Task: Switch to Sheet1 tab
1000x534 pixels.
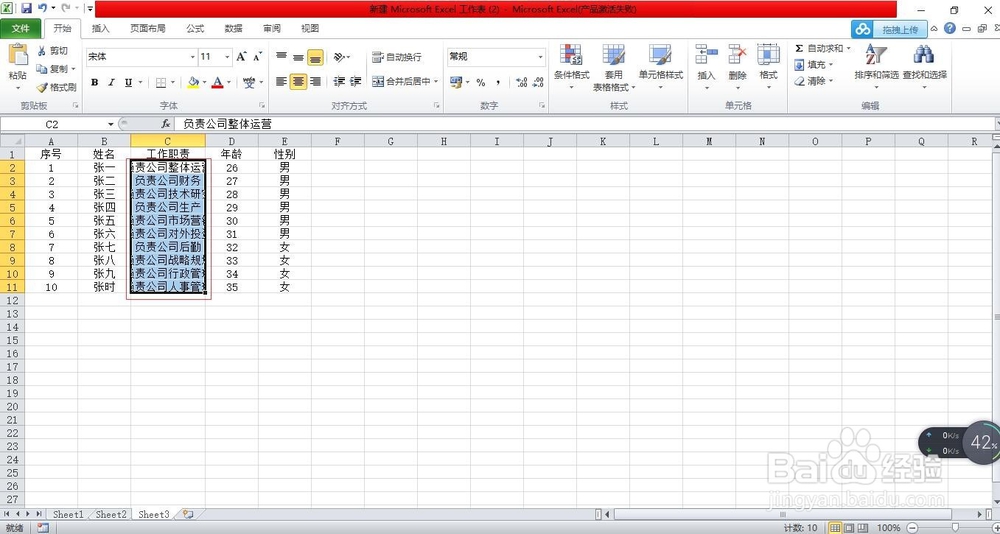Action: tap(68, 514)
